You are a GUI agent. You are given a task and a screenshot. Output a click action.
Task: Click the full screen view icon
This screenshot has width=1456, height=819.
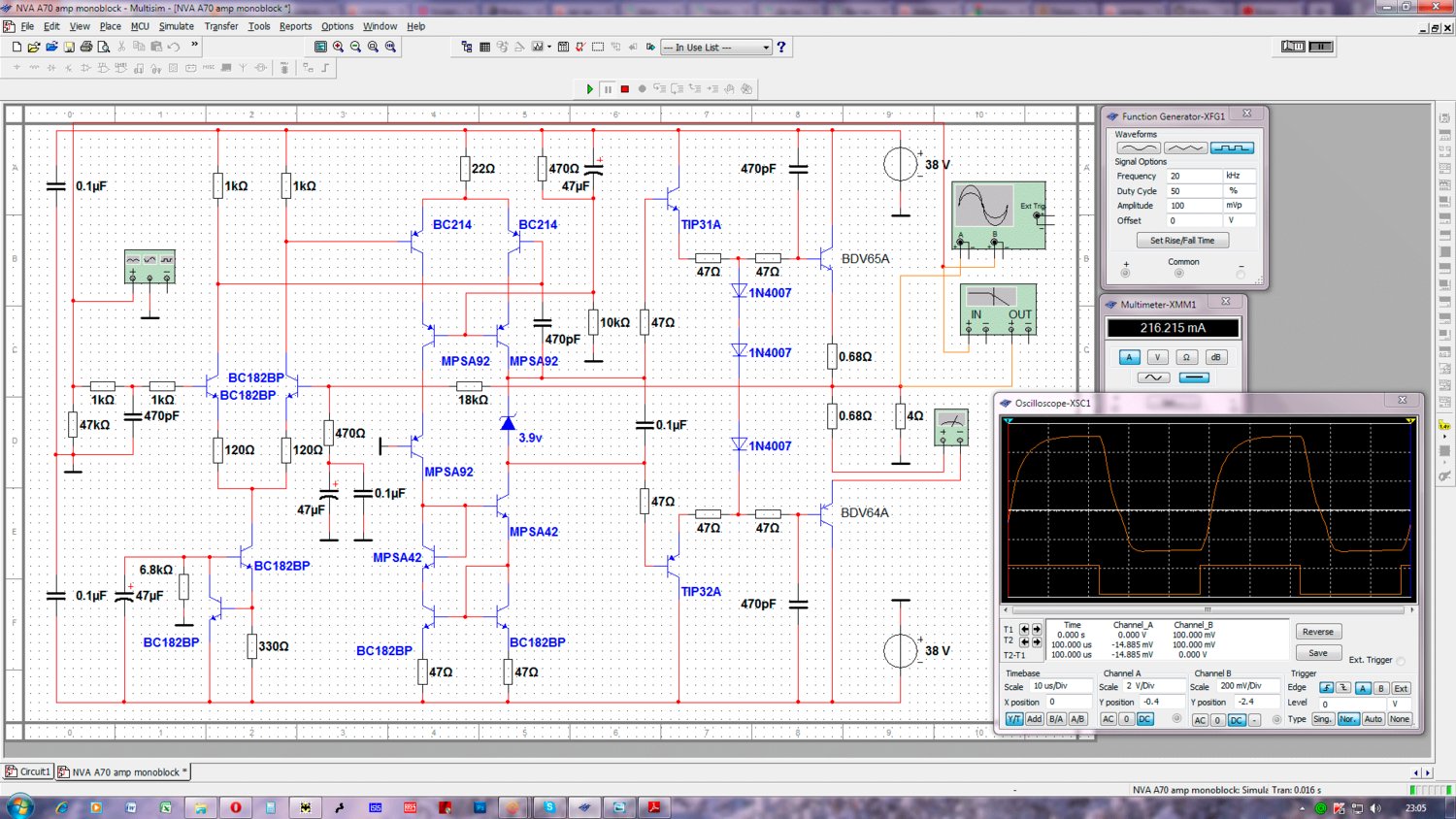[320, 47]
